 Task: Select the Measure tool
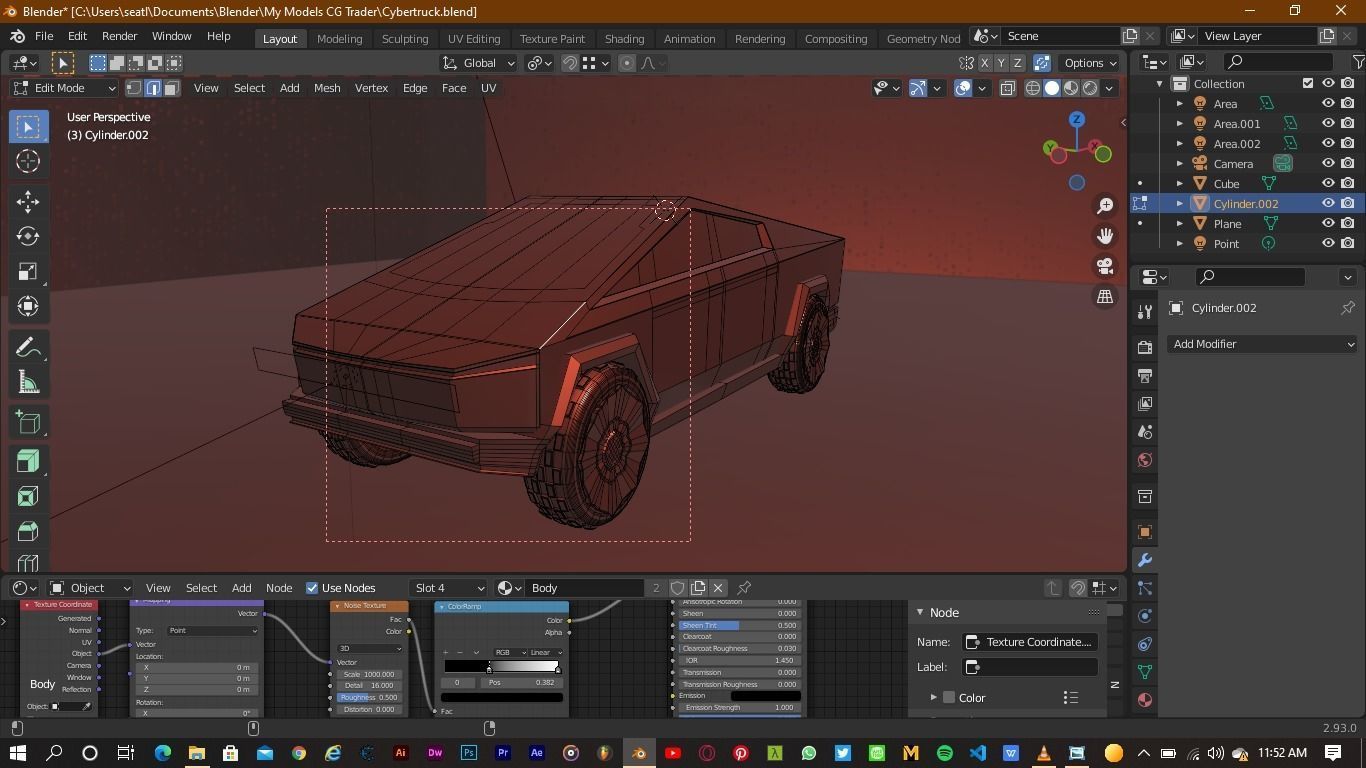[x=28, y=382]
